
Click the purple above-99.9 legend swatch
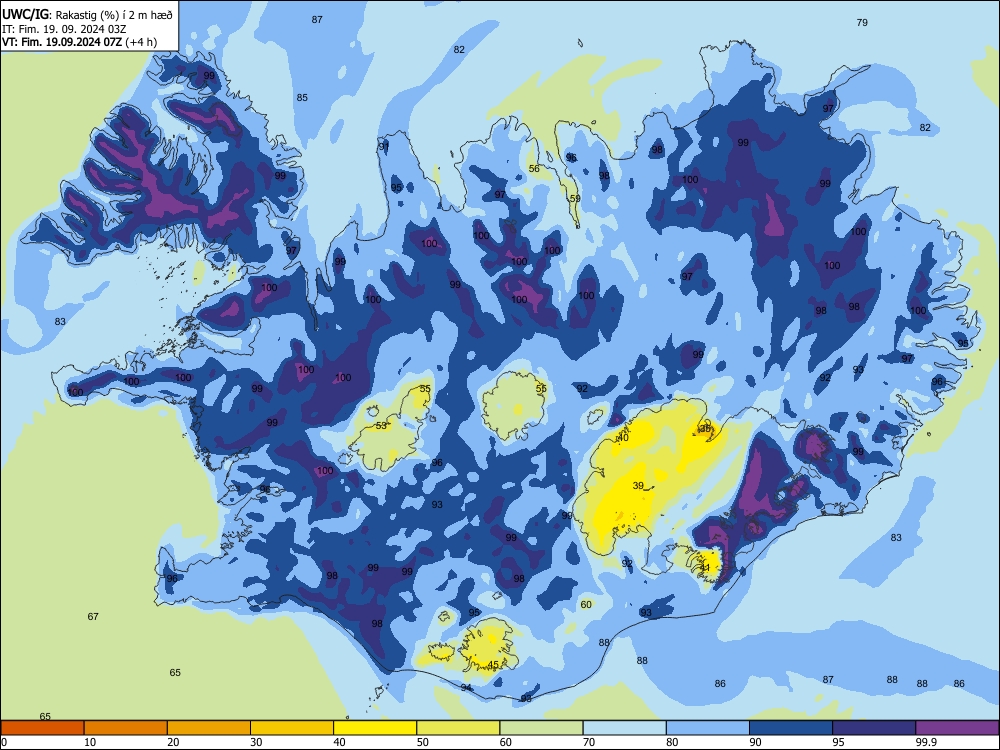957,728
